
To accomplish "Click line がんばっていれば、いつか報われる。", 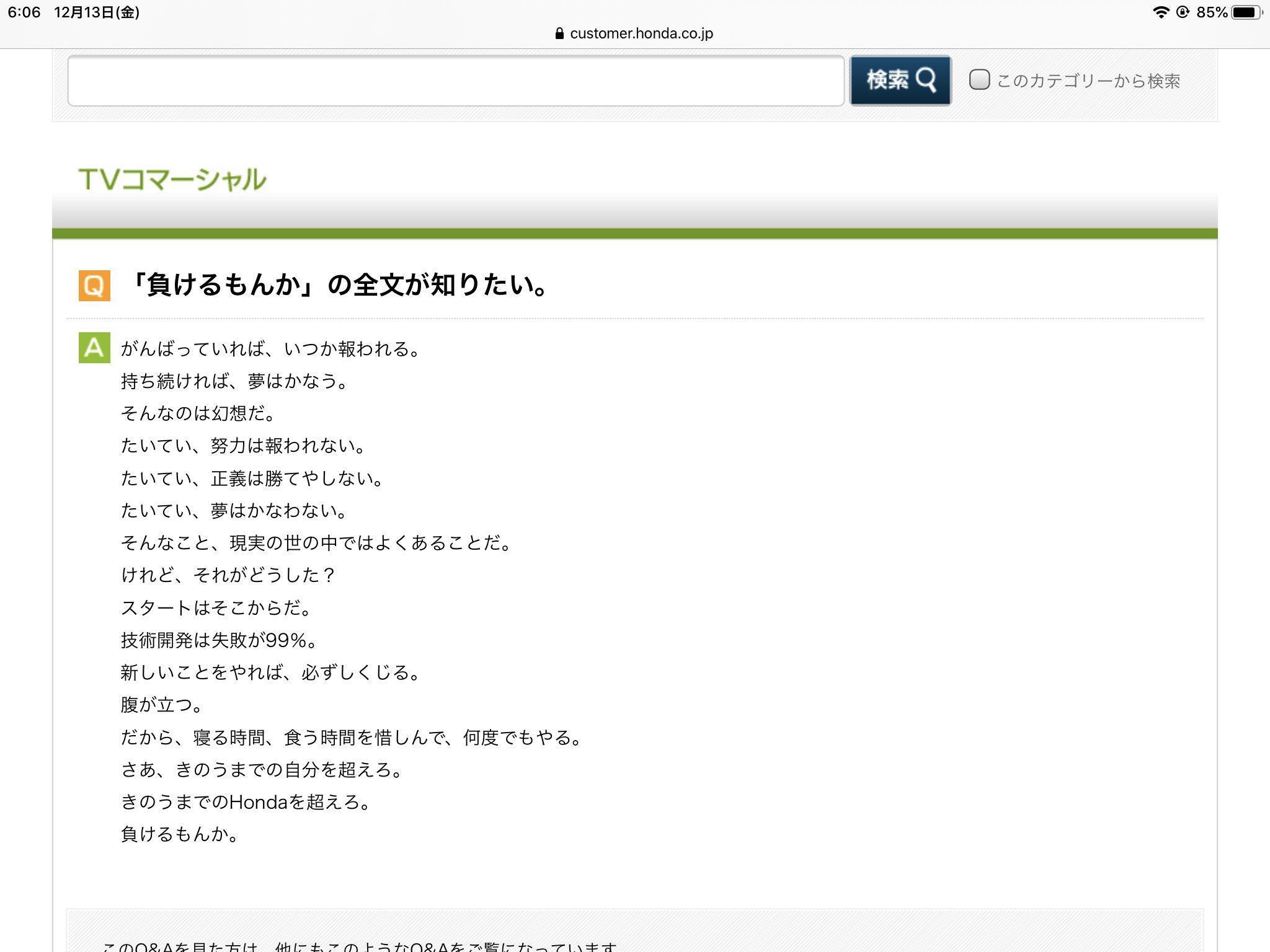I will click(x=271, y=349).
